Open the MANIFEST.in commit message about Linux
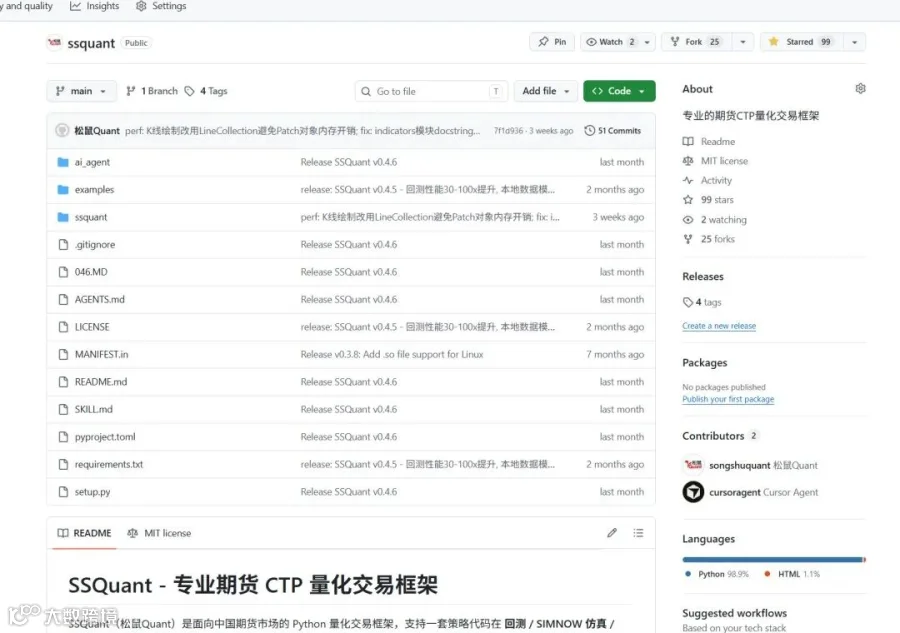Screen dimensions: 900x633 [x=392, y=355]
